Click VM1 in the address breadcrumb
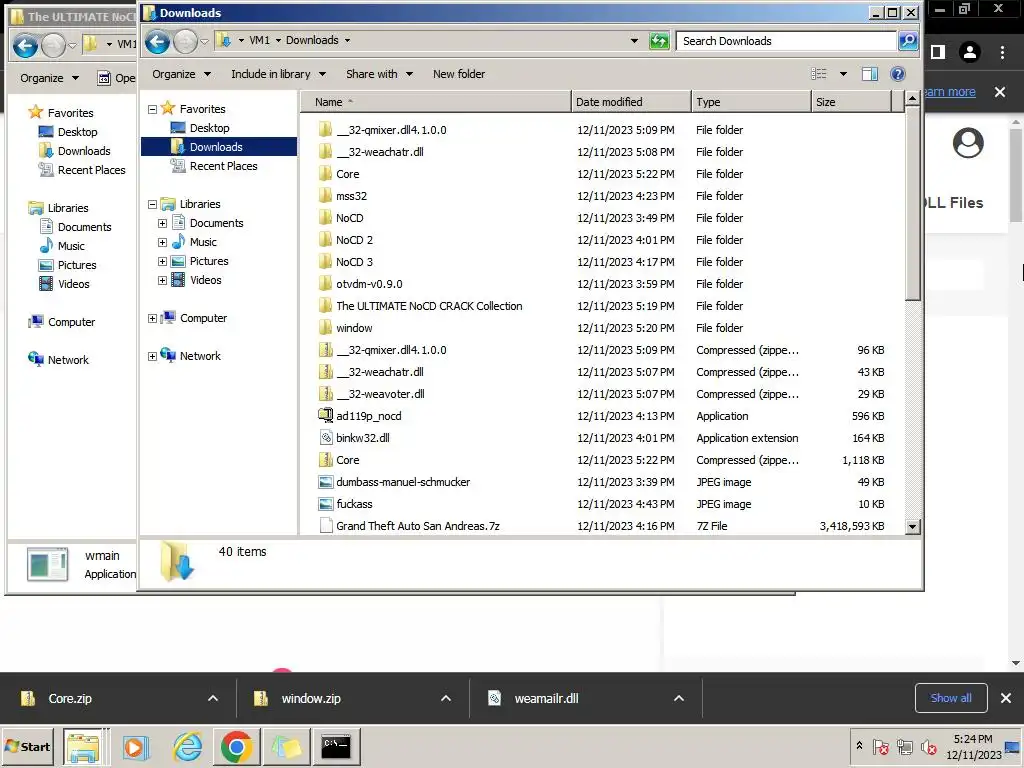Screen dimensions: 1024x768 point(259,40)
